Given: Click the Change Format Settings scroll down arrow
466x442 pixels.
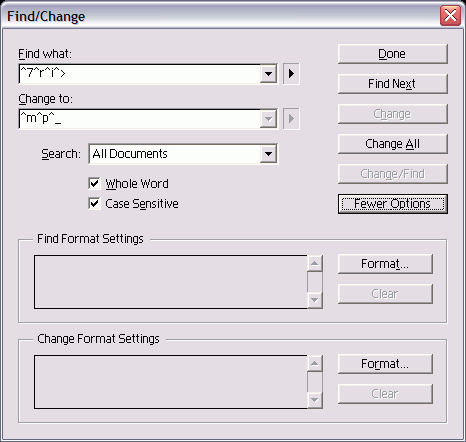Looking at the screenshot, I should tap(315, 400).
